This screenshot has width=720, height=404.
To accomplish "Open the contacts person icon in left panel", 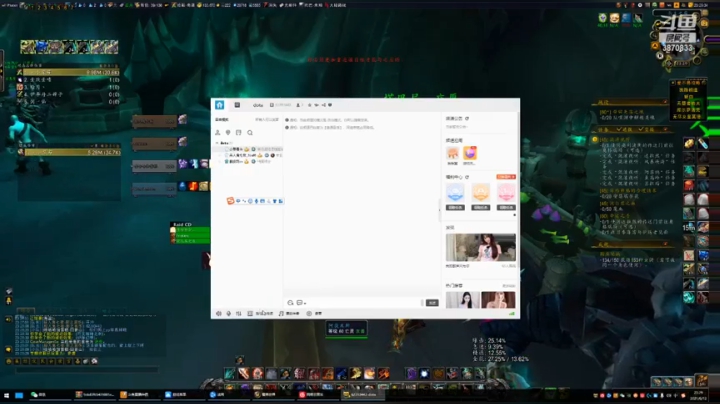I will coord(218,133).
